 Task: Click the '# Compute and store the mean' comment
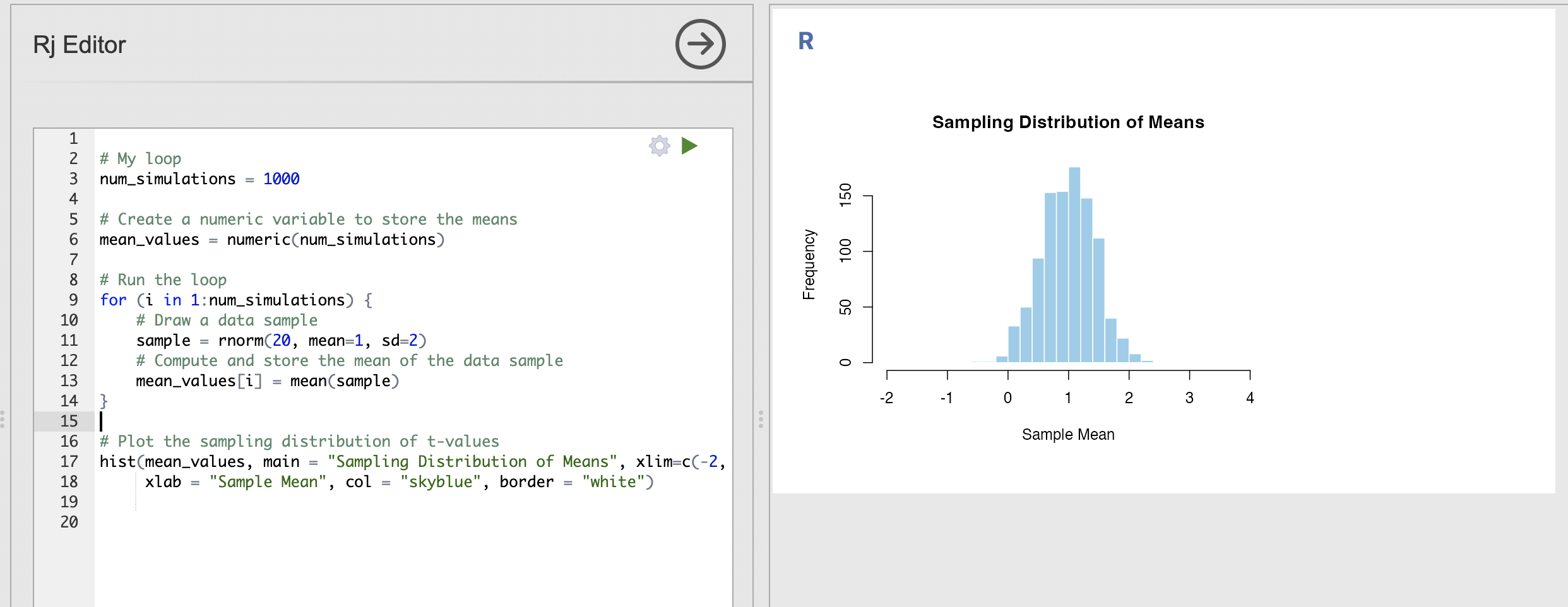point(349,360)
